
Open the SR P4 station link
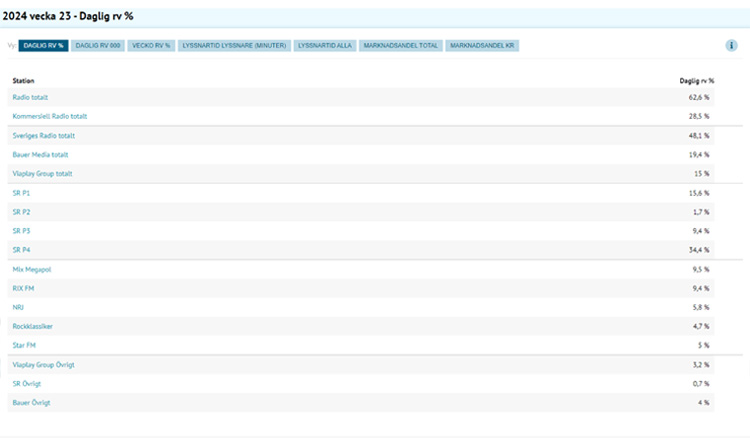[21, 249]
